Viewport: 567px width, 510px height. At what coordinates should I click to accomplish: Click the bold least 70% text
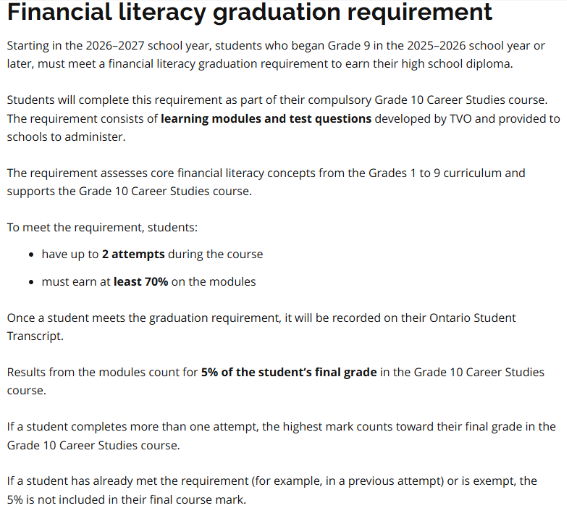click(x=141, y=282)
